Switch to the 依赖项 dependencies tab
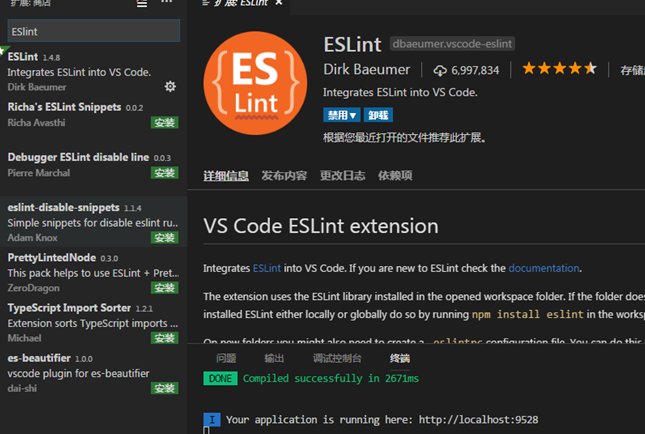645x434 pixels. click(x=395, y=176)
